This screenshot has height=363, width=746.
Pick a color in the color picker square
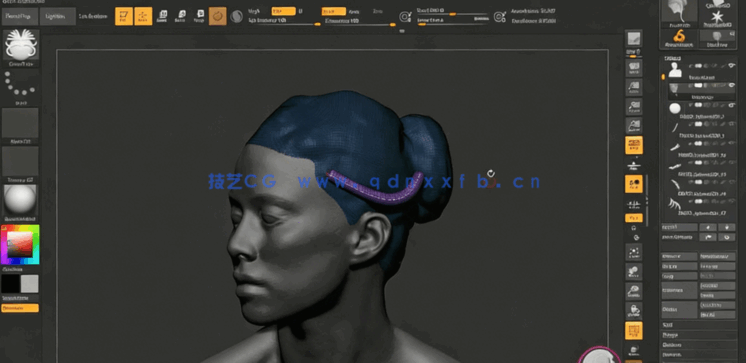coord(20,244)
